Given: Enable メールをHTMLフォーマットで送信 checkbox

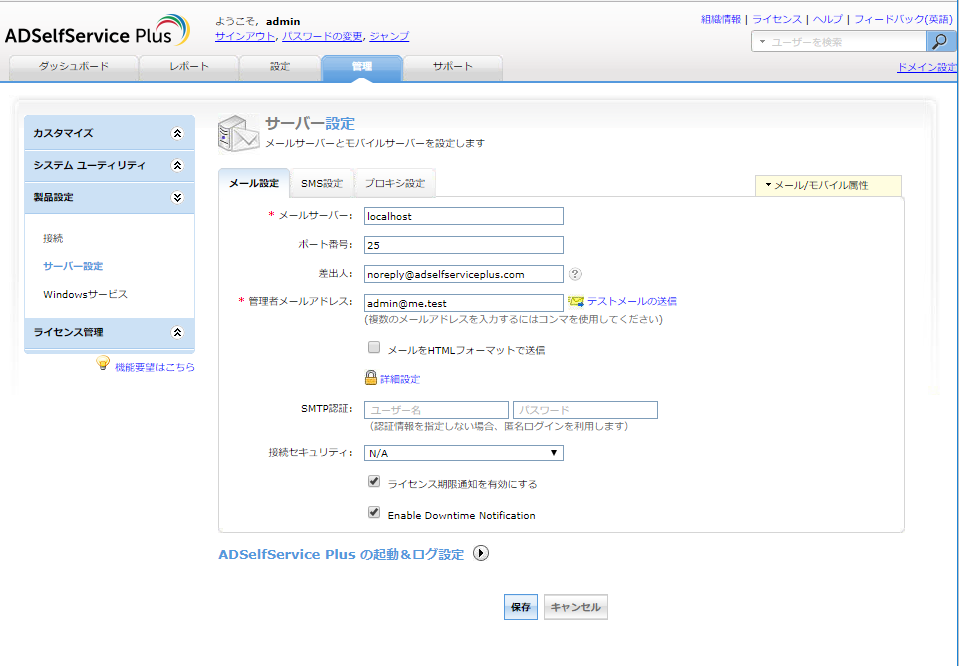Looking at the screenshot, I should pos(374,347).
